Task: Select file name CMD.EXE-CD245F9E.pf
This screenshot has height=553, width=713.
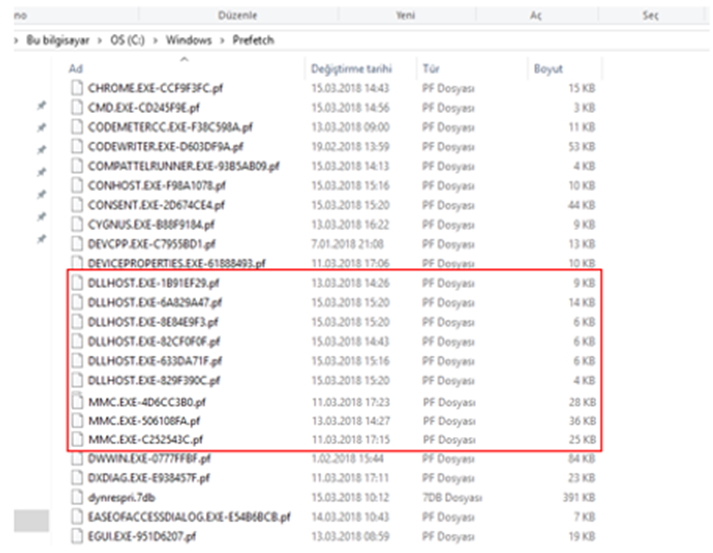Action: (x=144, y=107)
